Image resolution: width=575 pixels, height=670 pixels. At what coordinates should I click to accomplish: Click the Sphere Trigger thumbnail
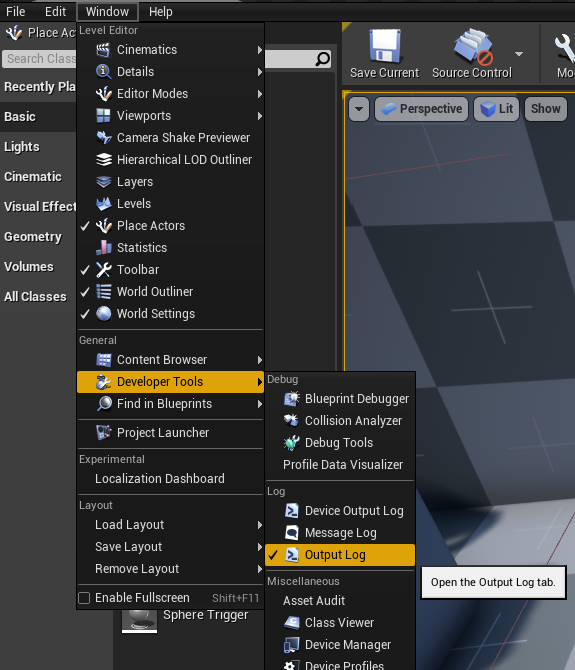(x=139, y=621)
